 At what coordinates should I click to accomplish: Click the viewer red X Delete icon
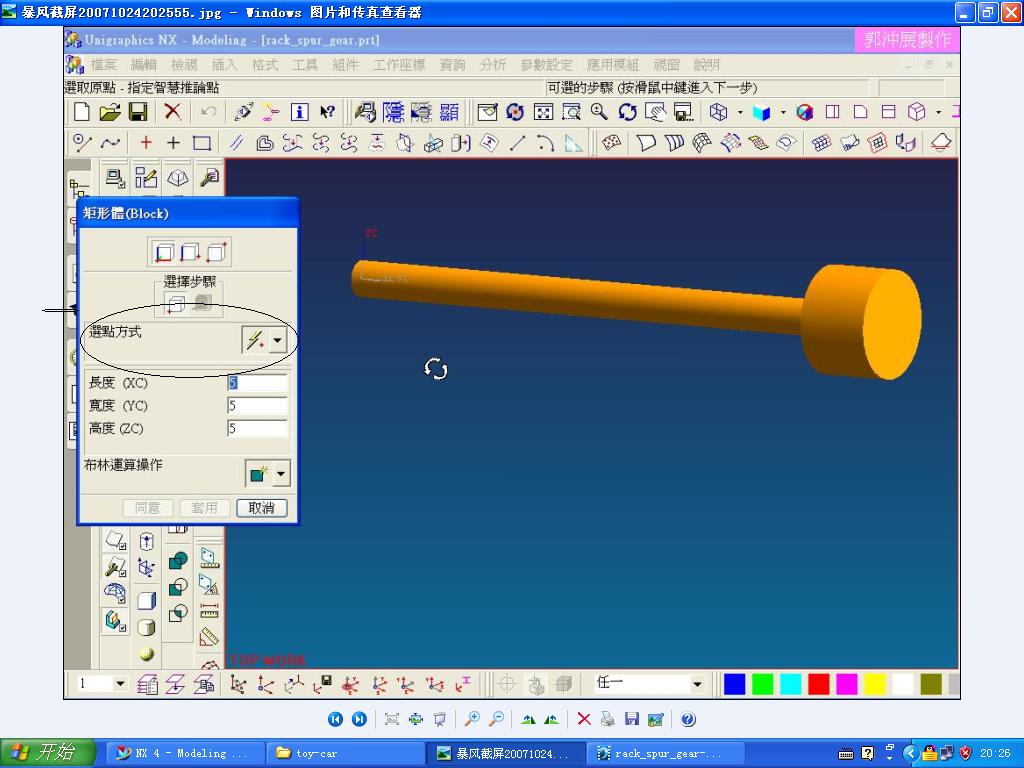coord(584,719)
